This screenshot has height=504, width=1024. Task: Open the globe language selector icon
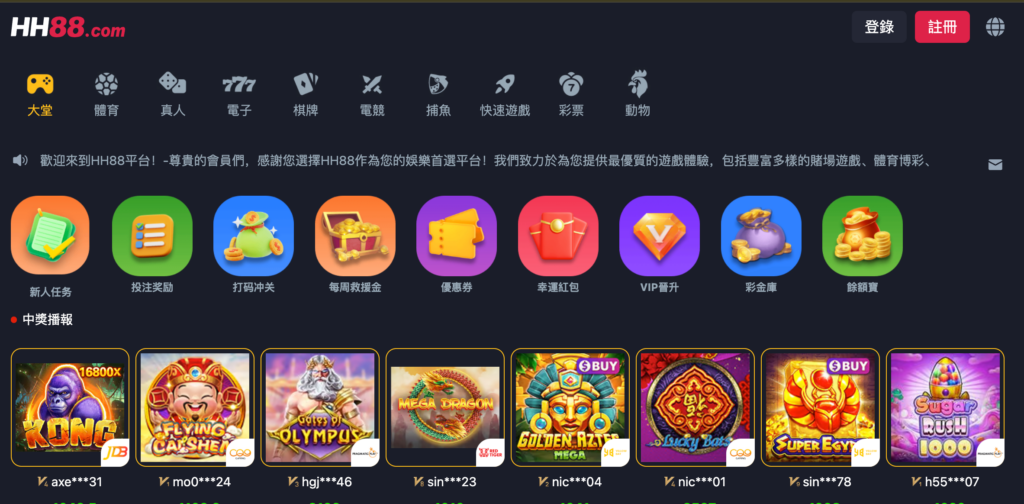[995, 27]
